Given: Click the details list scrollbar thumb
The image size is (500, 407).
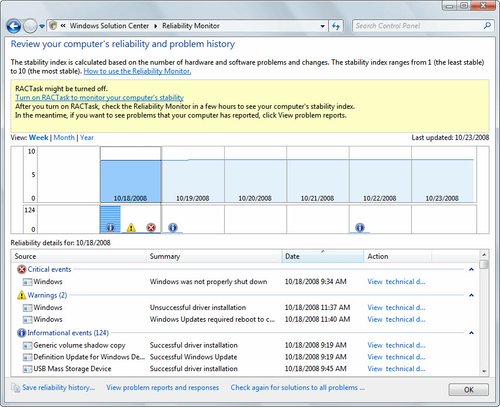Looking at the screenshot, I should click(484, 264).
